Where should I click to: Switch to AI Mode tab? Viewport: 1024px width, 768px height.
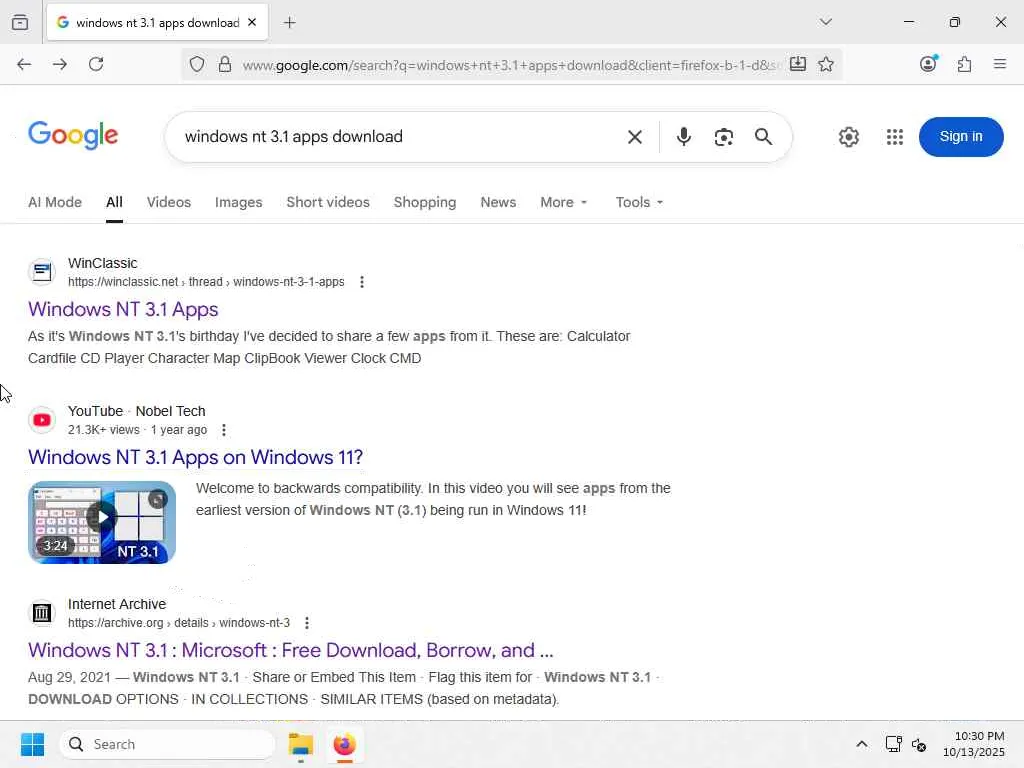(x=55, y=202)
